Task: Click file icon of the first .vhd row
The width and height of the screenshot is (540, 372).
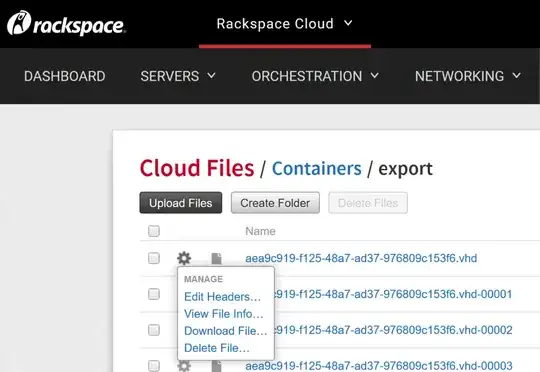Action: (x=216, y=258)
